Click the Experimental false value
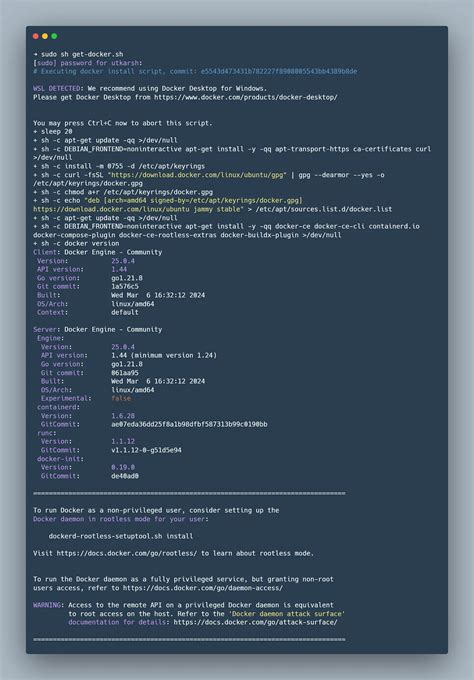 coord(121,399)
